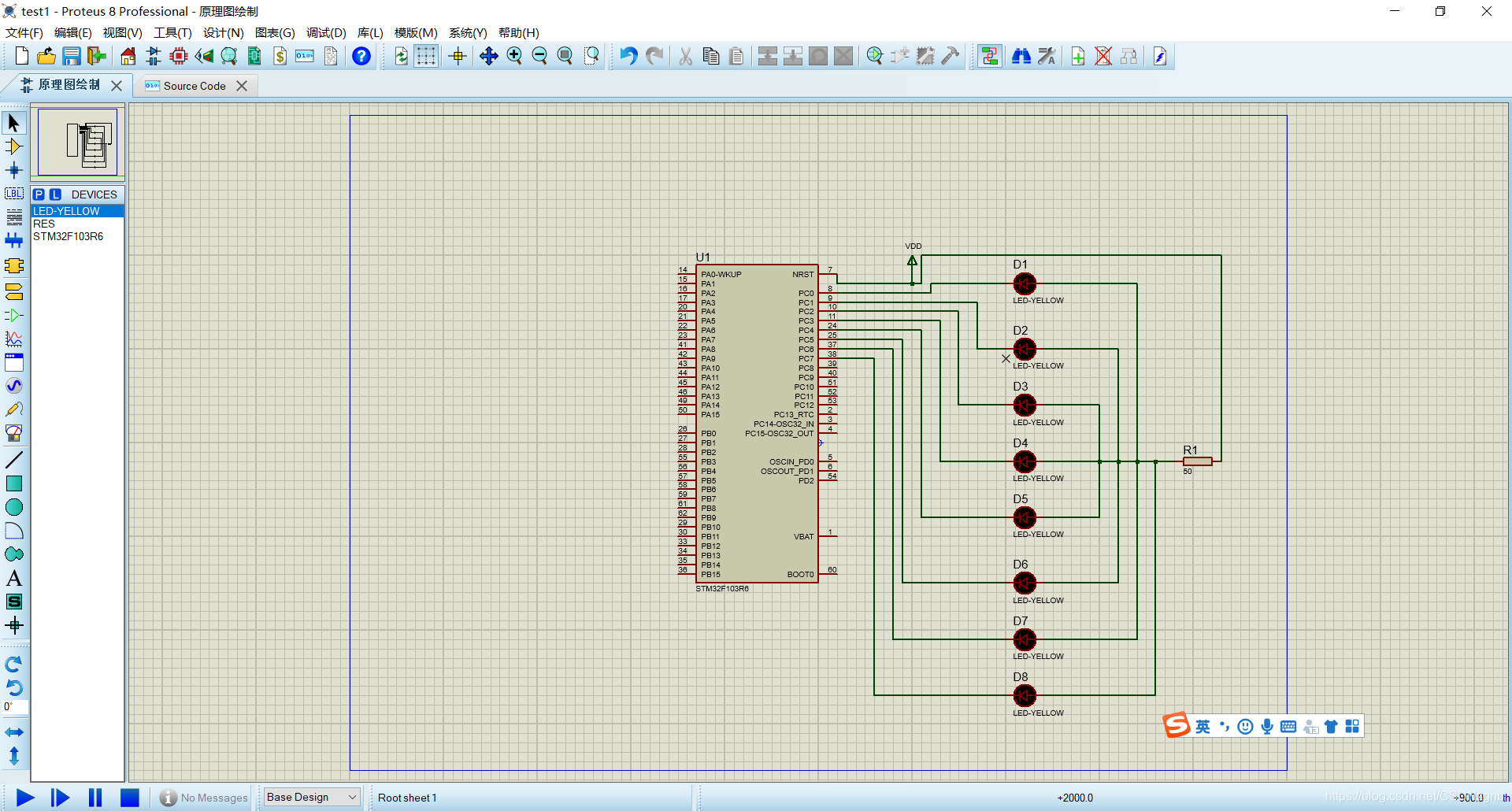Viewport: 1512px width, 811px height.
Task: Switch to the Source Code tab
Action: (x=195, y=86)
